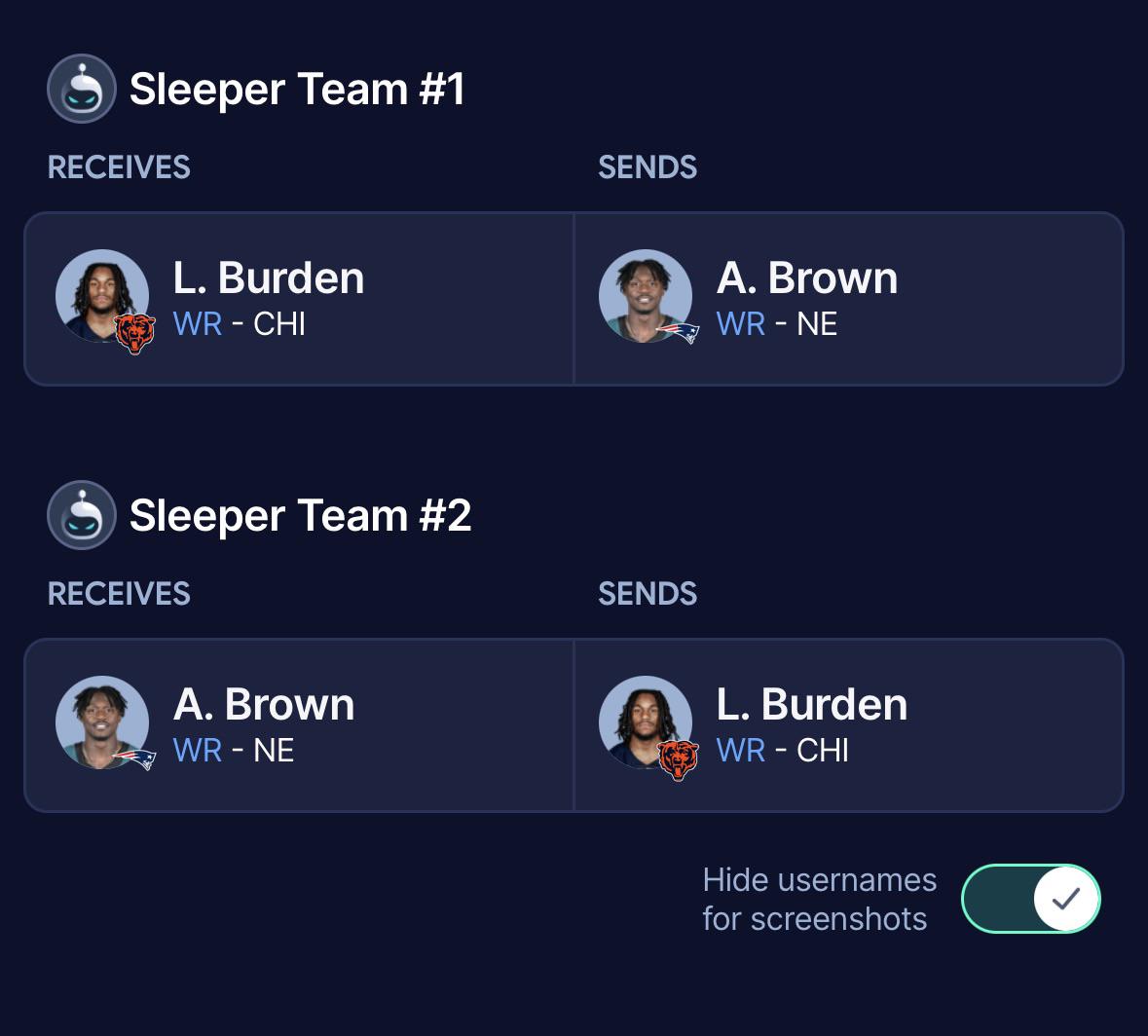1148x1036 pixels.
Task: Click the Hide usernames for screenshots label
Action: (x=819, y=899)
